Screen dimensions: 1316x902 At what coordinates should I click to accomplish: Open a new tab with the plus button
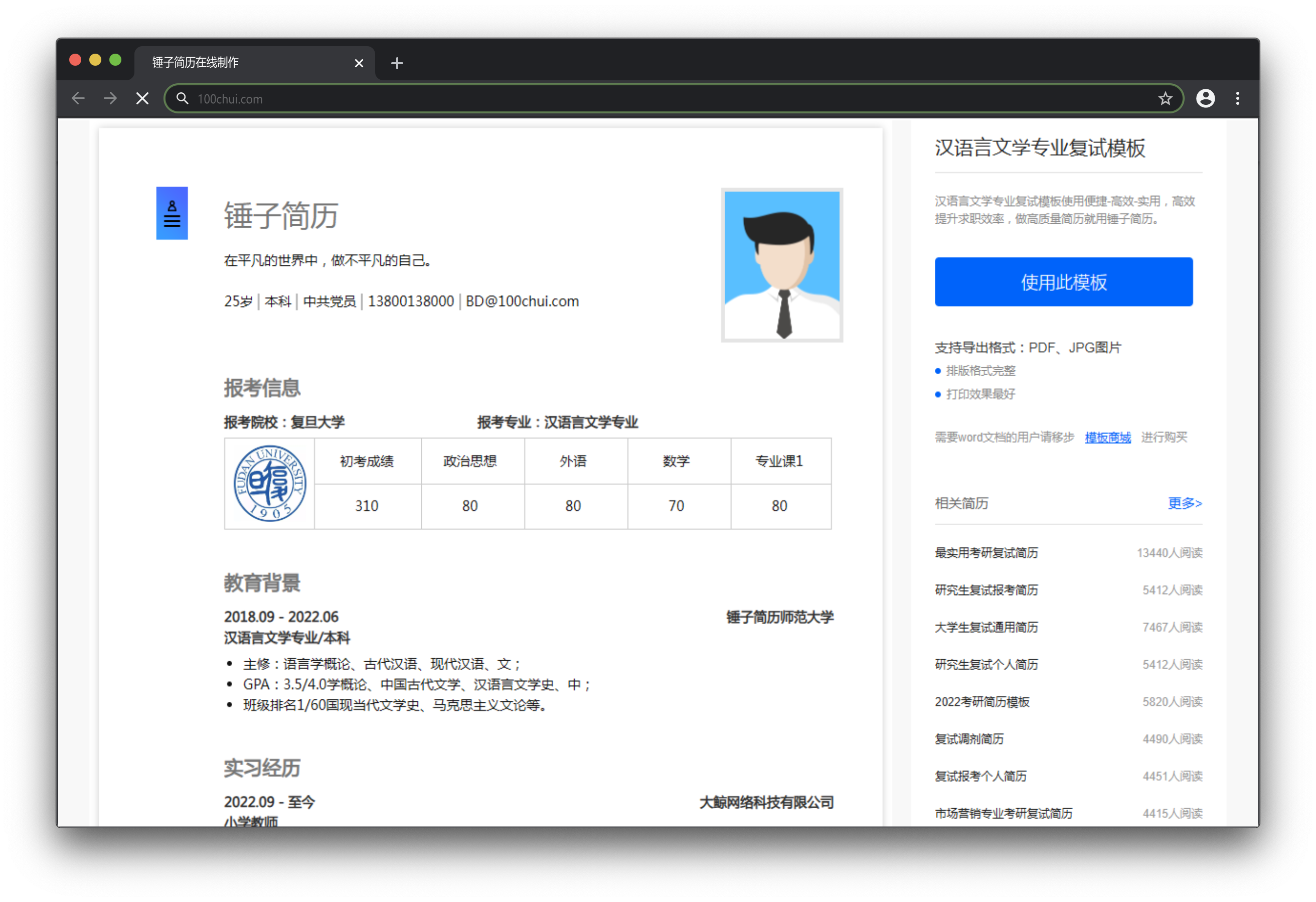click(x=397, y=63)
